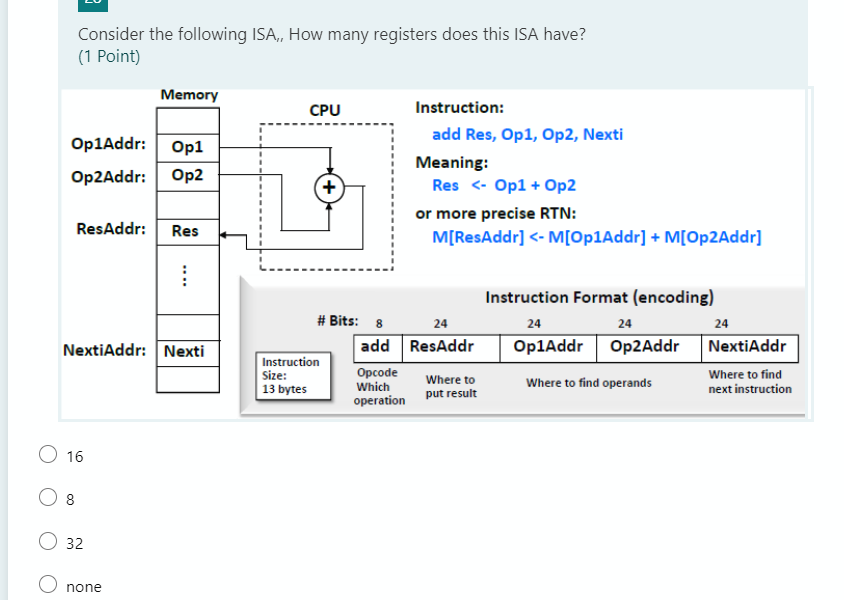The image size is (844, 600).
Task: Click the answer label text 'none'
Action: coord(84,587)
